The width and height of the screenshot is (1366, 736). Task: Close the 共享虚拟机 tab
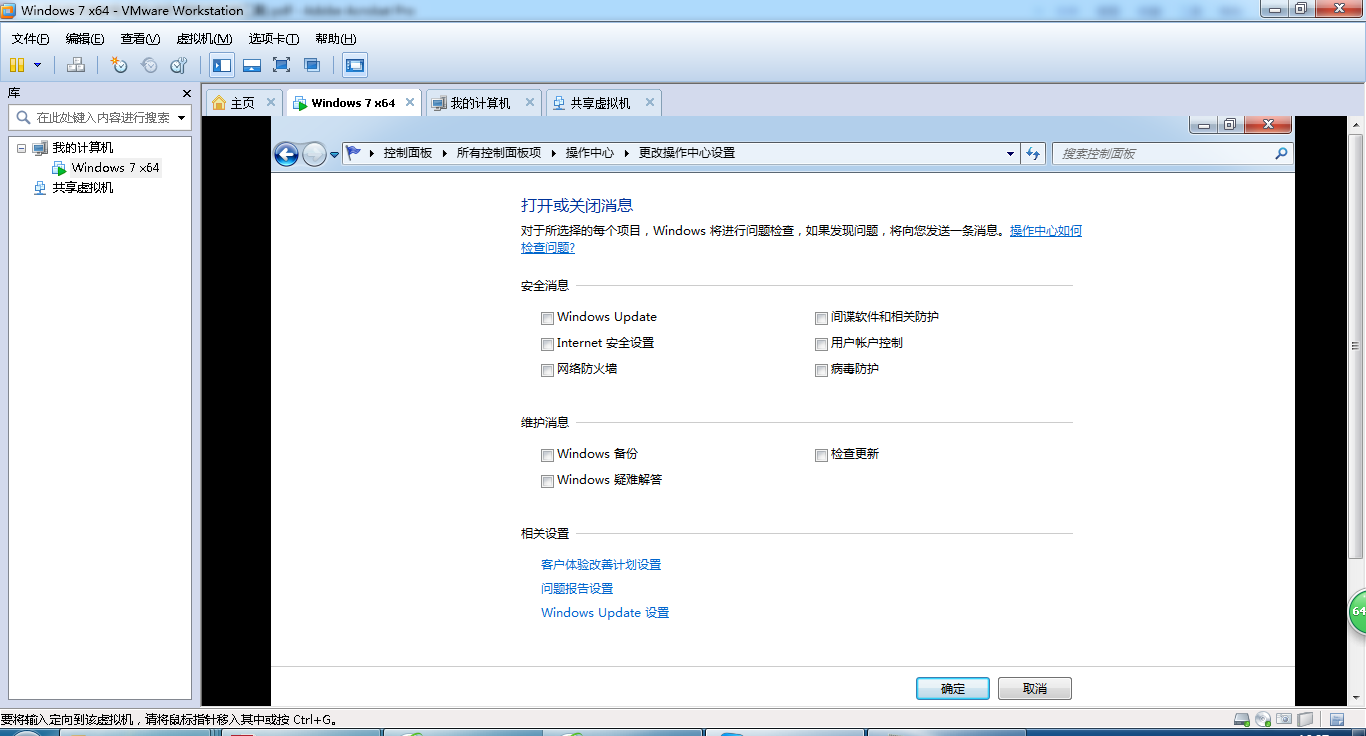point(650,102)
